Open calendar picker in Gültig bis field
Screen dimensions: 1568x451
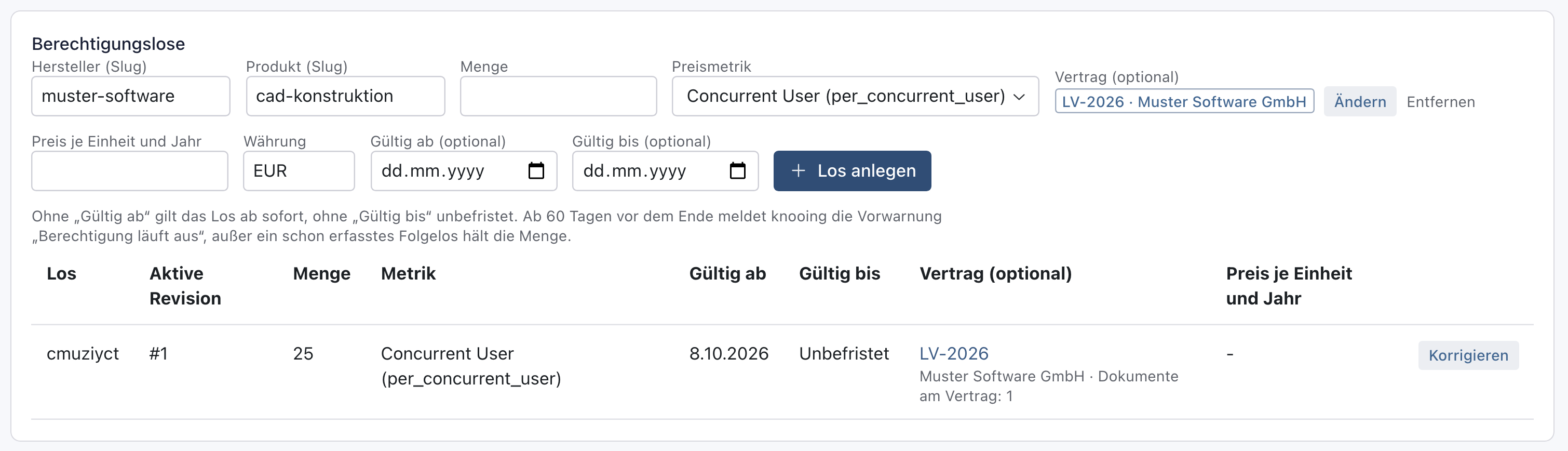[737, 170]
